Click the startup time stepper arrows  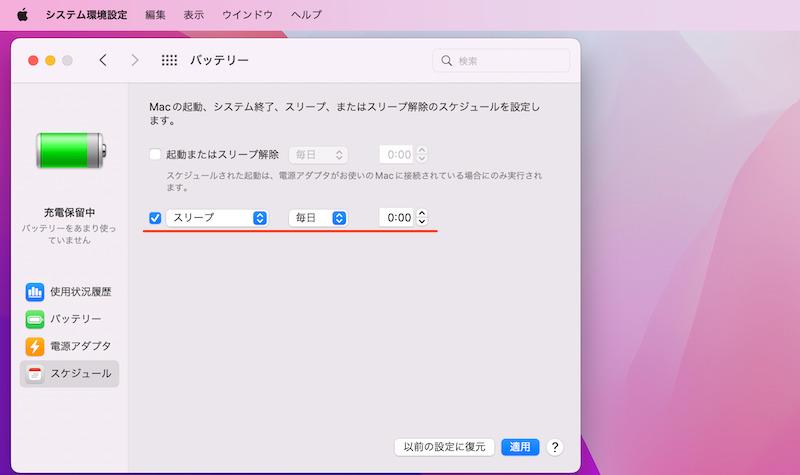[421, 155]
